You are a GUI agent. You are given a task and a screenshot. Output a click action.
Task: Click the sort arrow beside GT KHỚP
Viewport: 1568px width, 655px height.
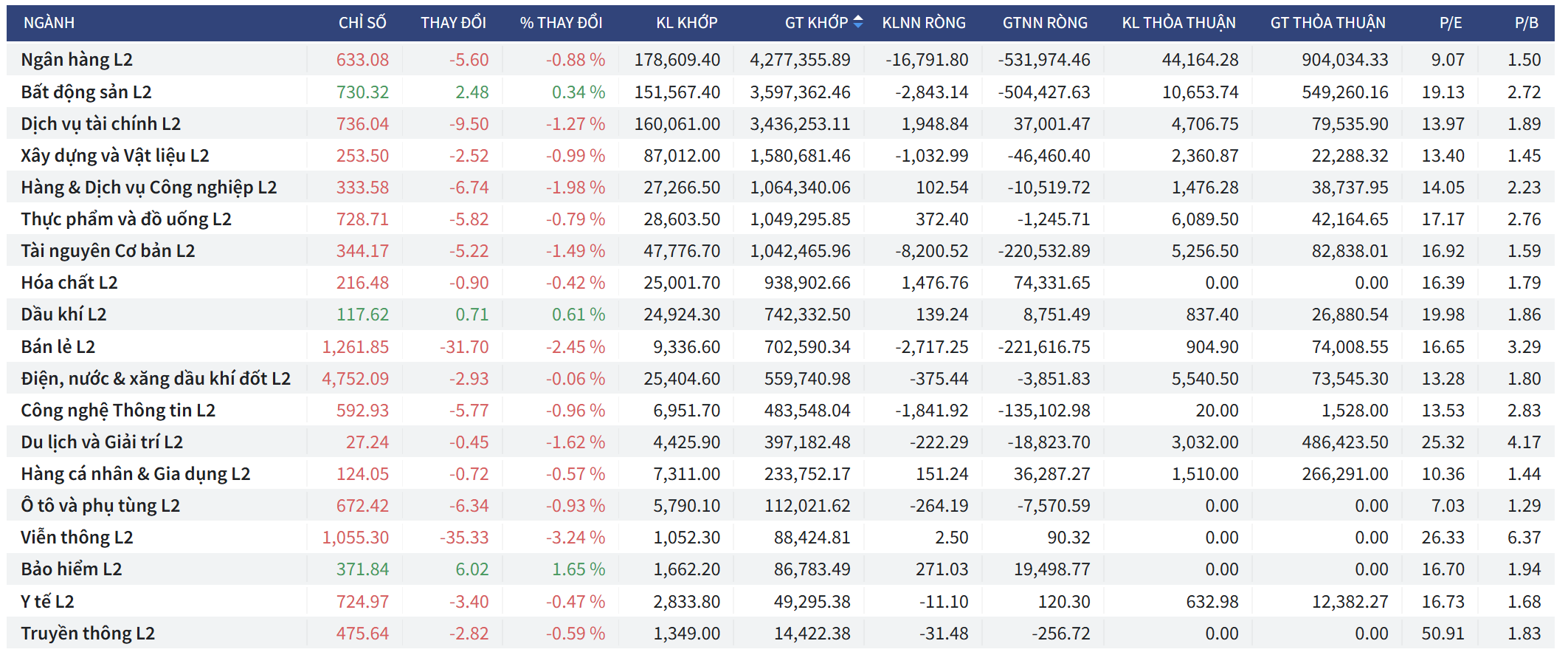[x=857, y=23]
